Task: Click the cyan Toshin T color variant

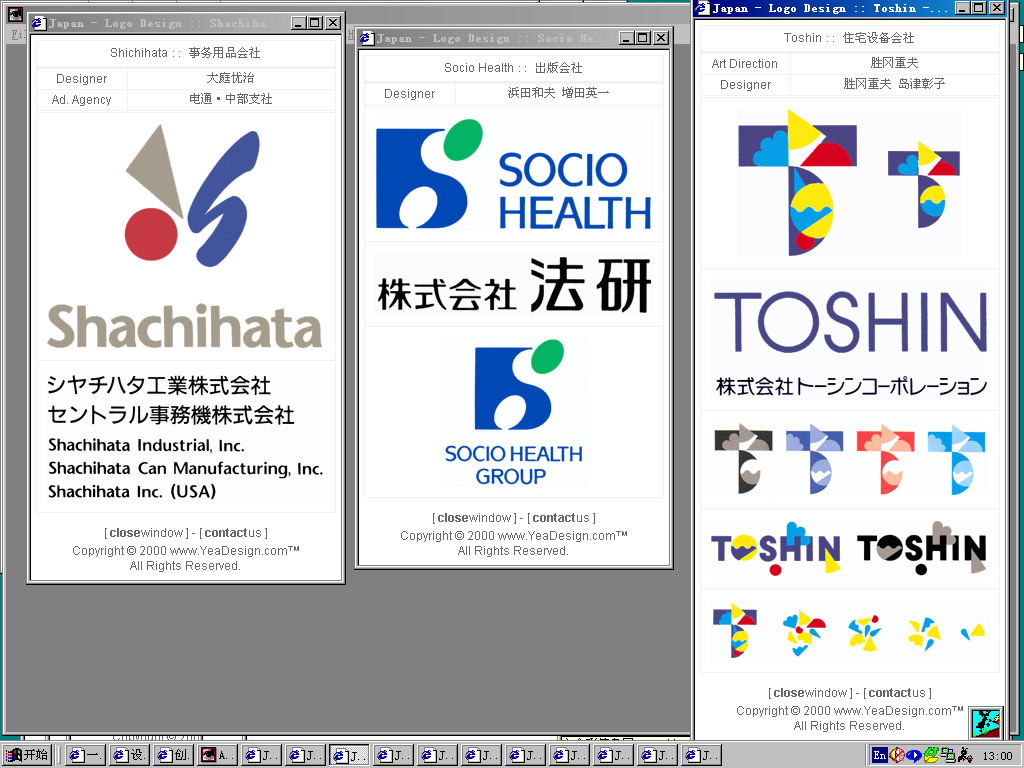Action: coord(956,459)
